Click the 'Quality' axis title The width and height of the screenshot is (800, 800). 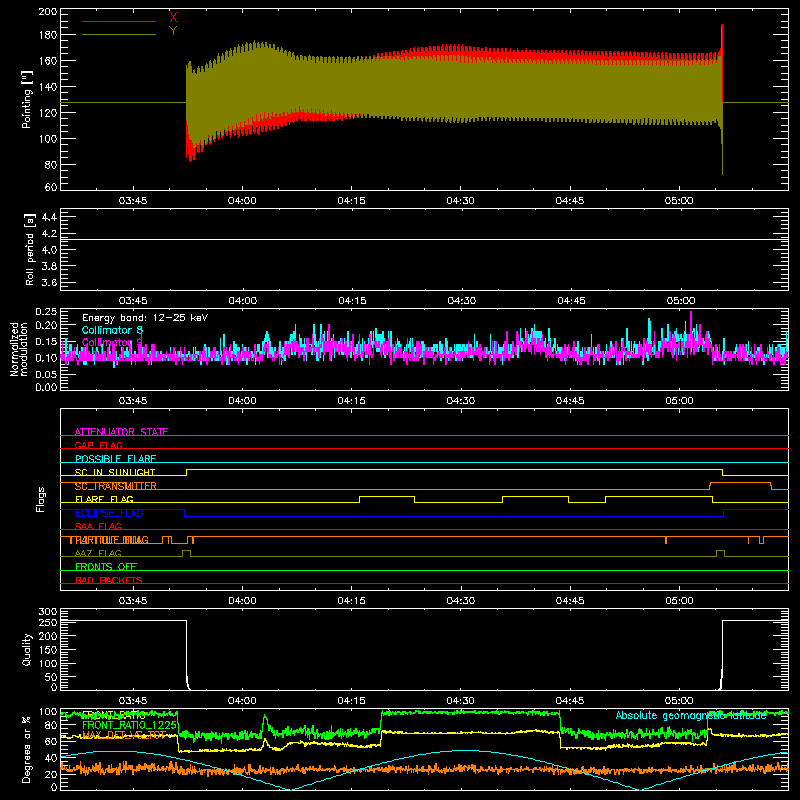[27, 649]
